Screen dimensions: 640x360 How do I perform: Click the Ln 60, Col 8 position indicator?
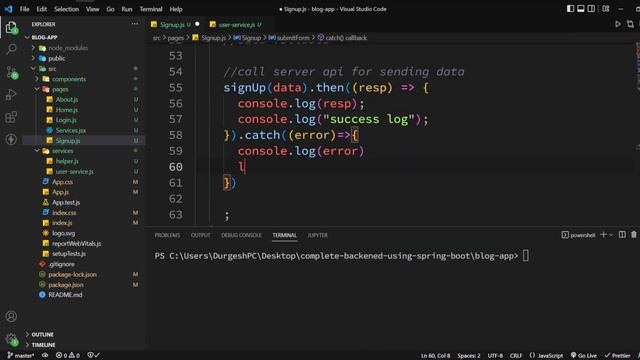pos(436,356)
